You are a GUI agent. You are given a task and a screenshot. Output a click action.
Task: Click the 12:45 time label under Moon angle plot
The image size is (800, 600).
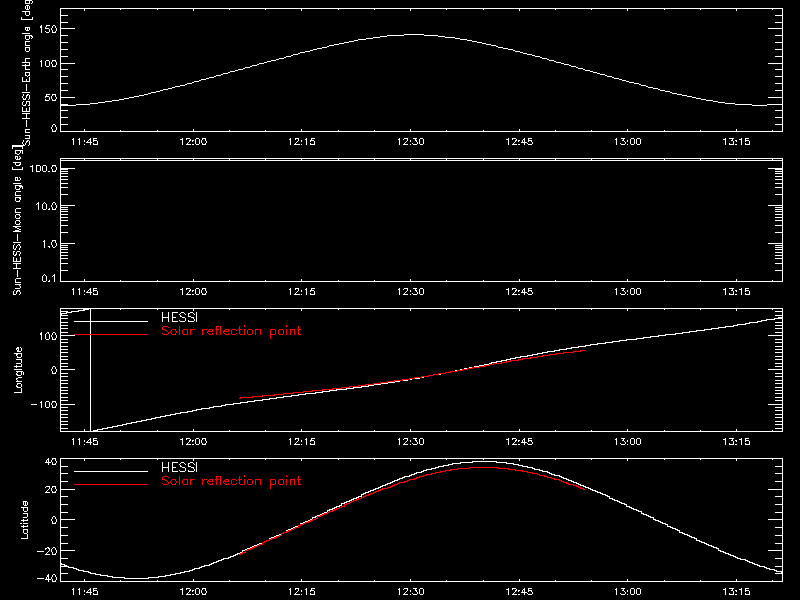click(519, 292)
